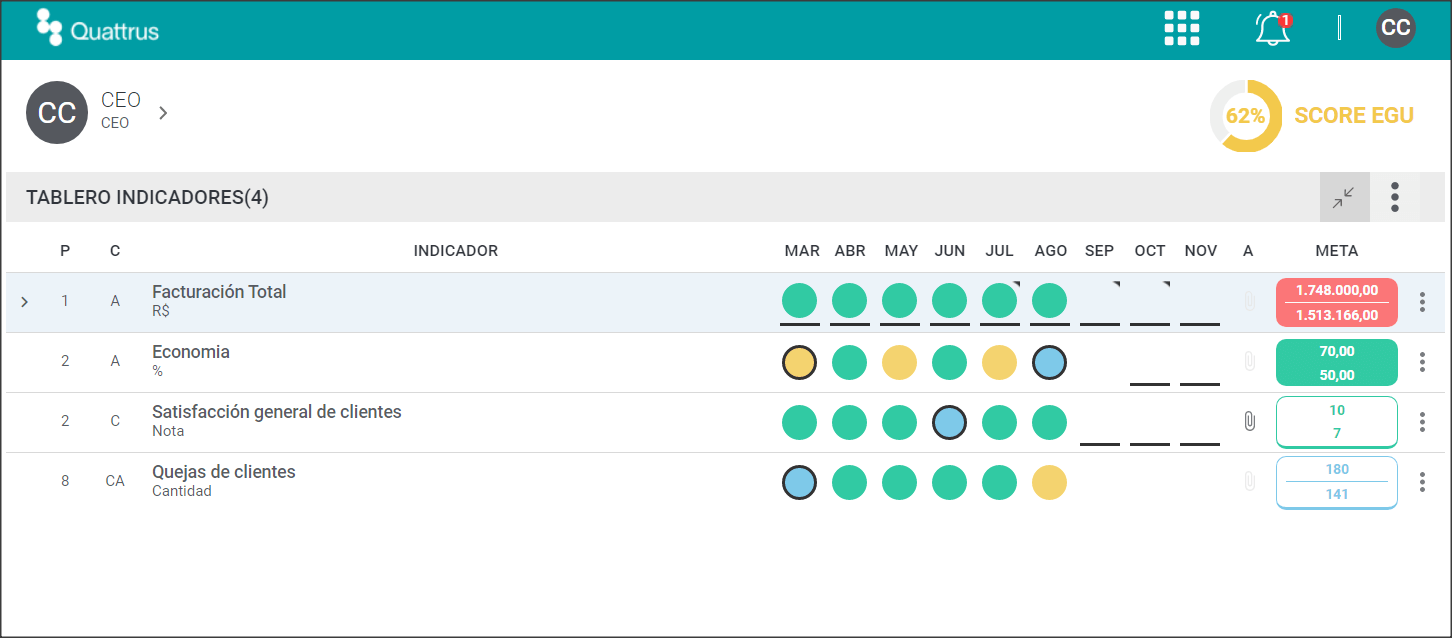Screen dimensions: 1452x638
Task: Click the Economia indicator name
Action: tap(191, 352)
